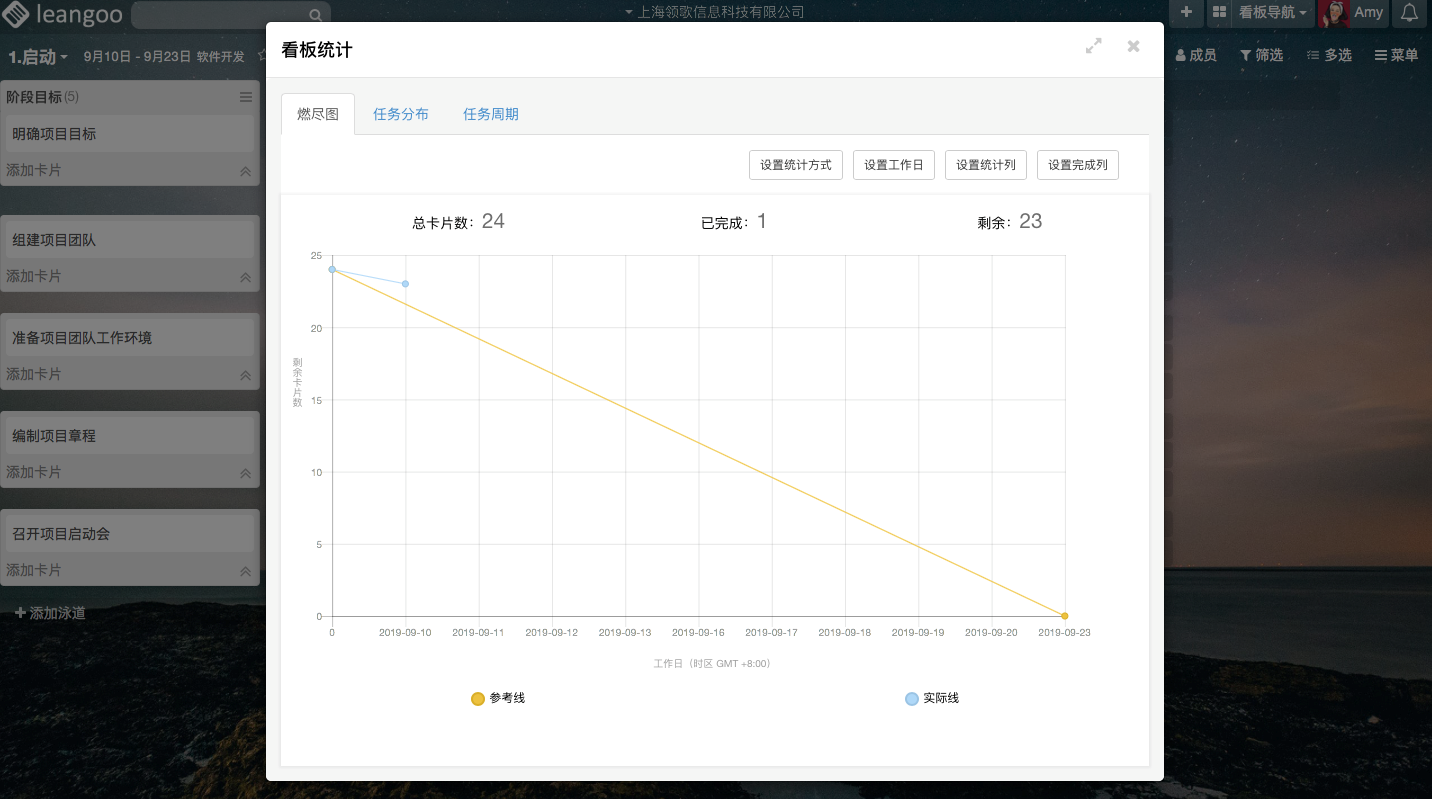Switch to the 任务分布 tab
1432x799 pixels.
point(401,114)
